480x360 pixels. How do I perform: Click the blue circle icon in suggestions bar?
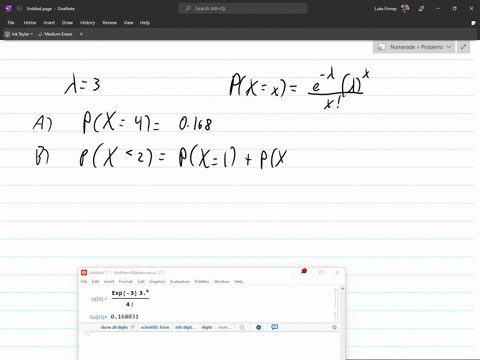(258, 327)
